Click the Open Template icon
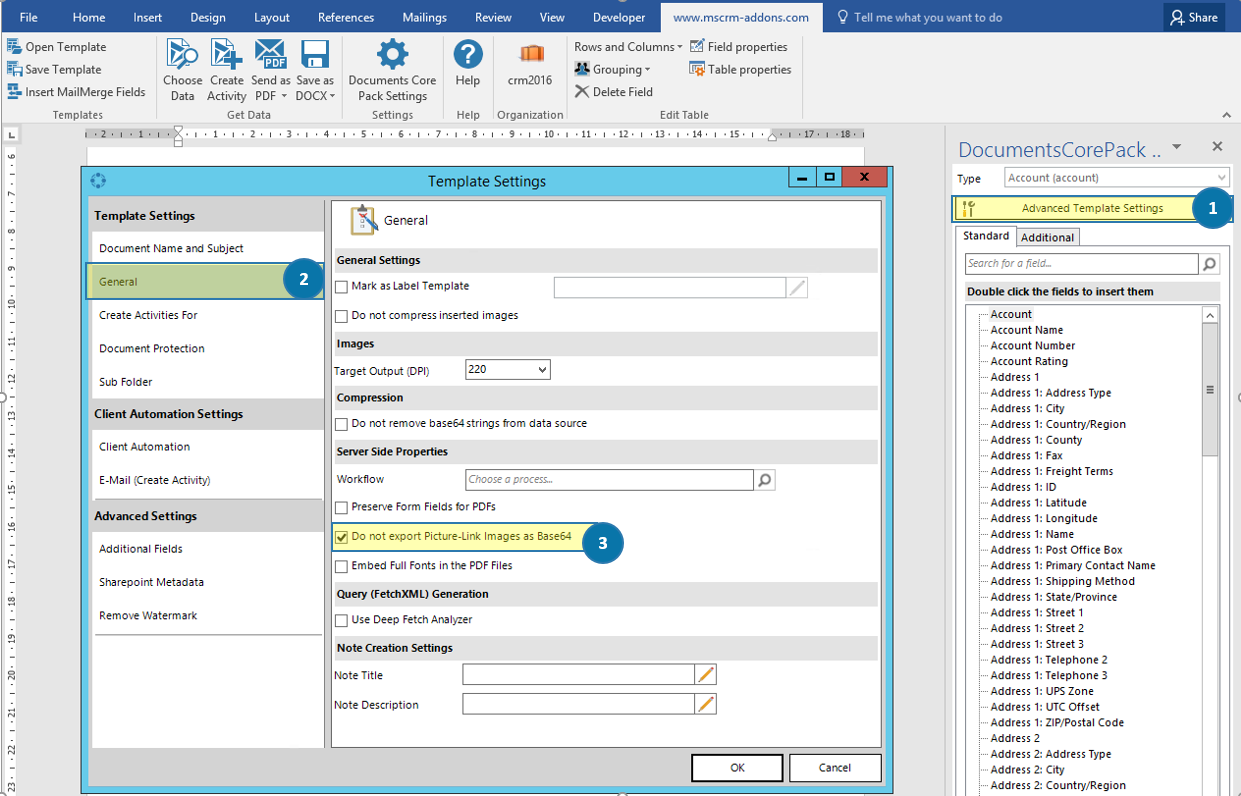 click(x=14, y=47)
